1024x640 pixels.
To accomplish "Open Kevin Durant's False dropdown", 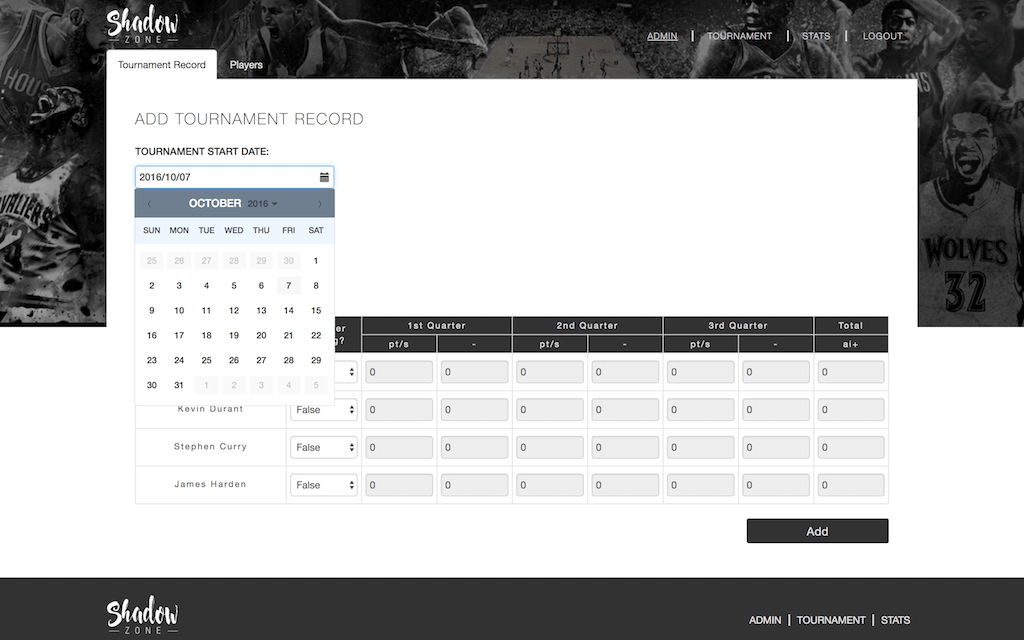I will 323,410.
